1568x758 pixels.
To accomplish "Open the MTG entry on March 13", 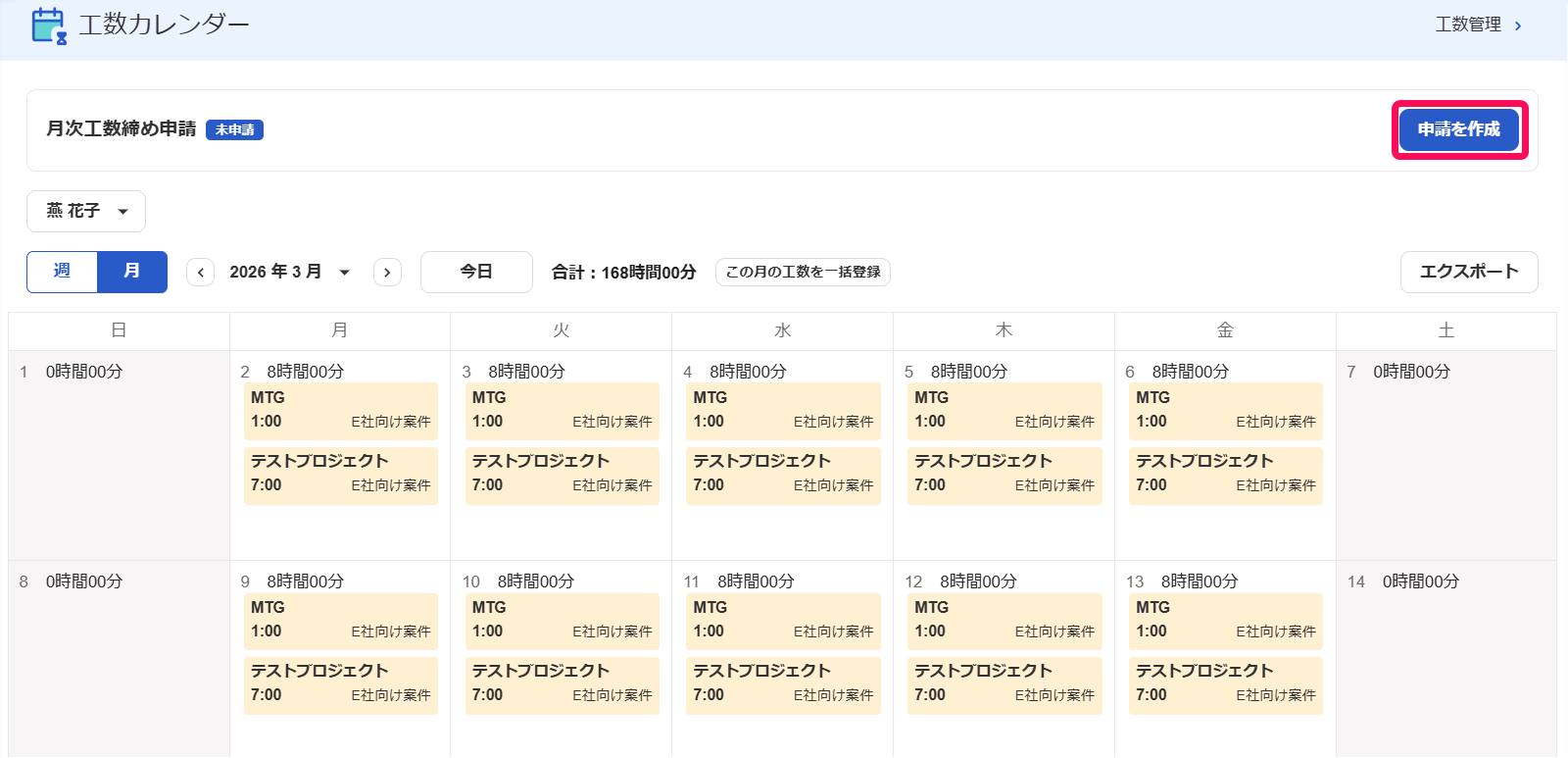I will (x=1226, y=621).
